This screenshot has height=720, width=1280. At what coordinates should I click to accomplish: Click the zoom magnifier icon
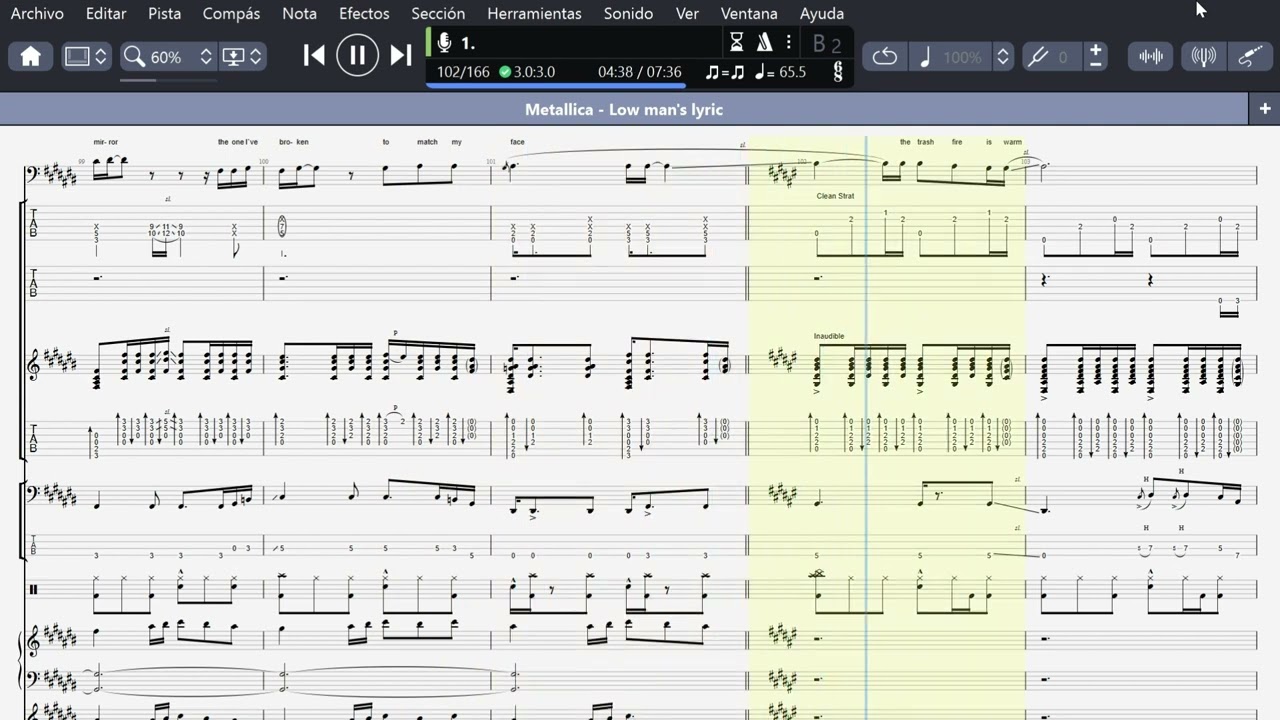(x=134, y=57)
